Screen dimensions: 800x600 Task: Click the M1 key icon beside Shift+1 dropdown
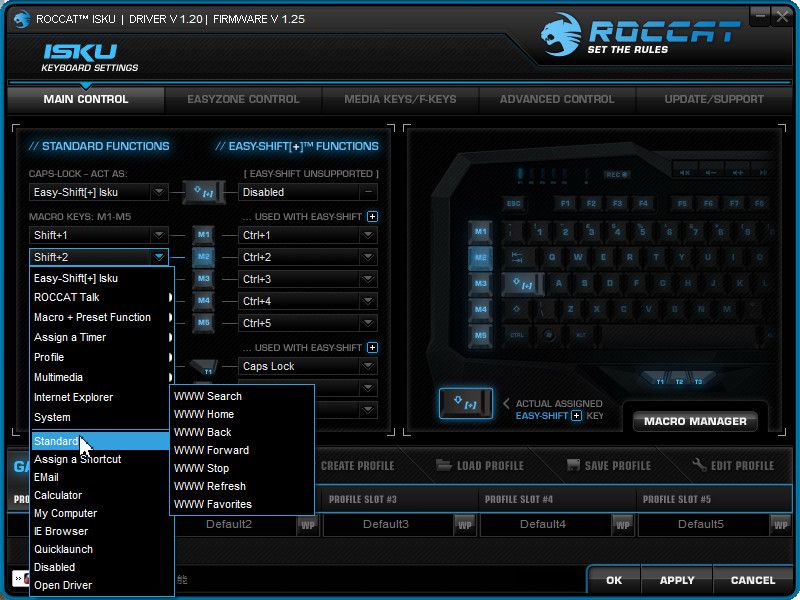204,235
